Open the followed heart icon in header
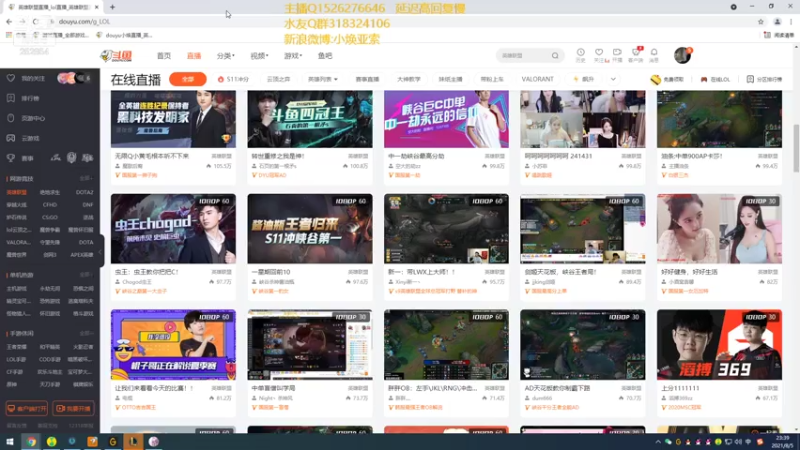 [599, 53]
